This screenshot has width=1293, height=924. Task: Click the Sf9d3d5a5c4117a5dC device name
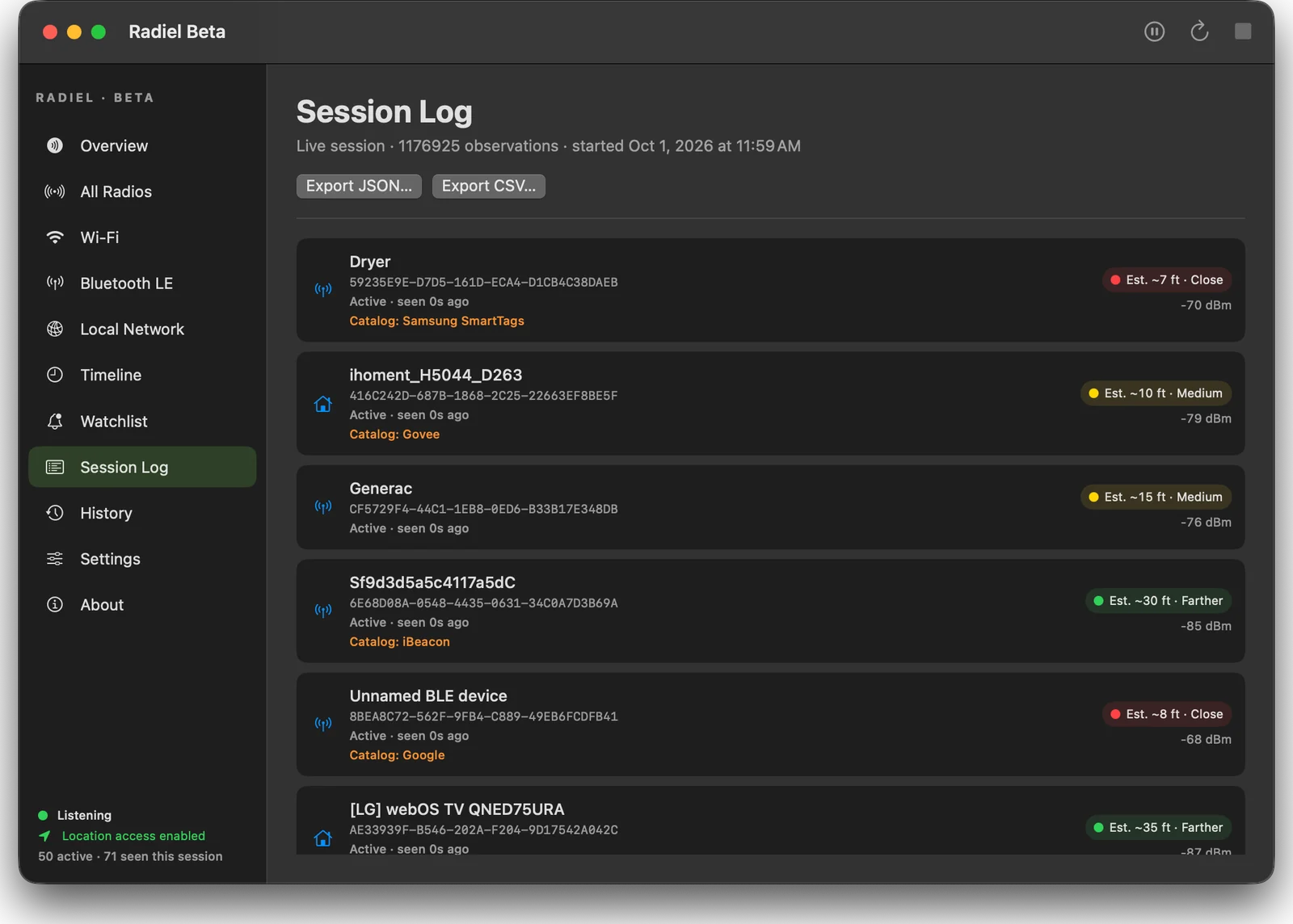tap(432, 582)
